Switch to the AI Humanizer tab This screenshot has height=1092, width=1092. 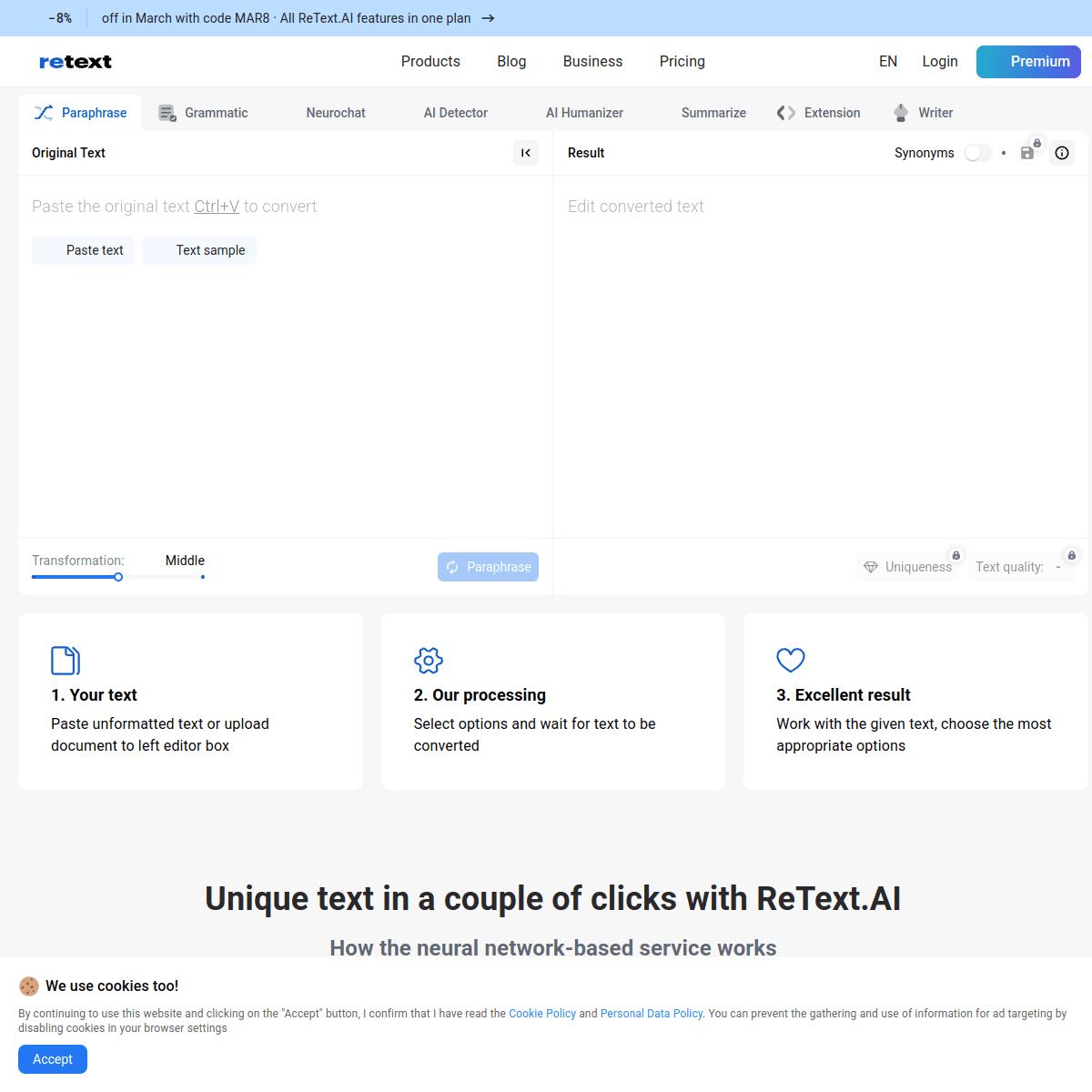click(584, 113)
